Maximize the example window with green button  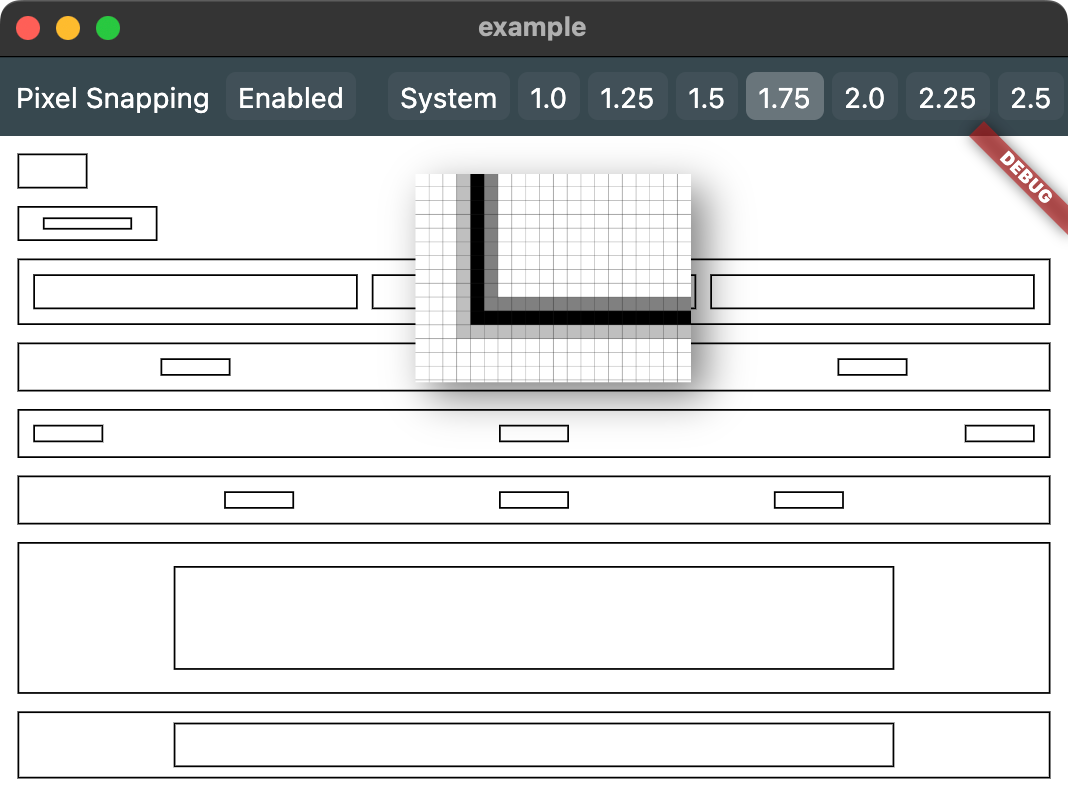(108, 29)
